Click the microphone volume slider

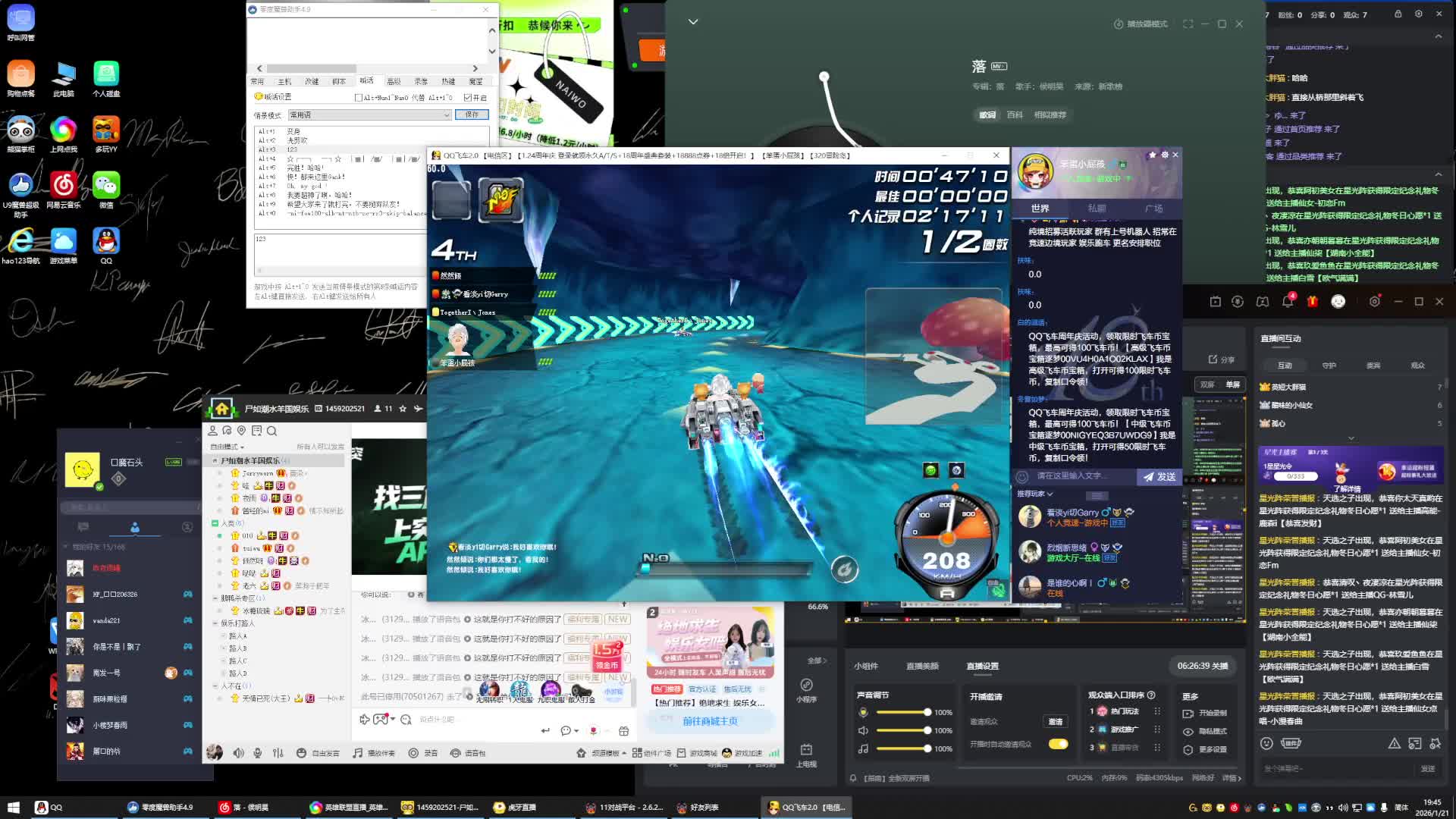click(902, 713)
